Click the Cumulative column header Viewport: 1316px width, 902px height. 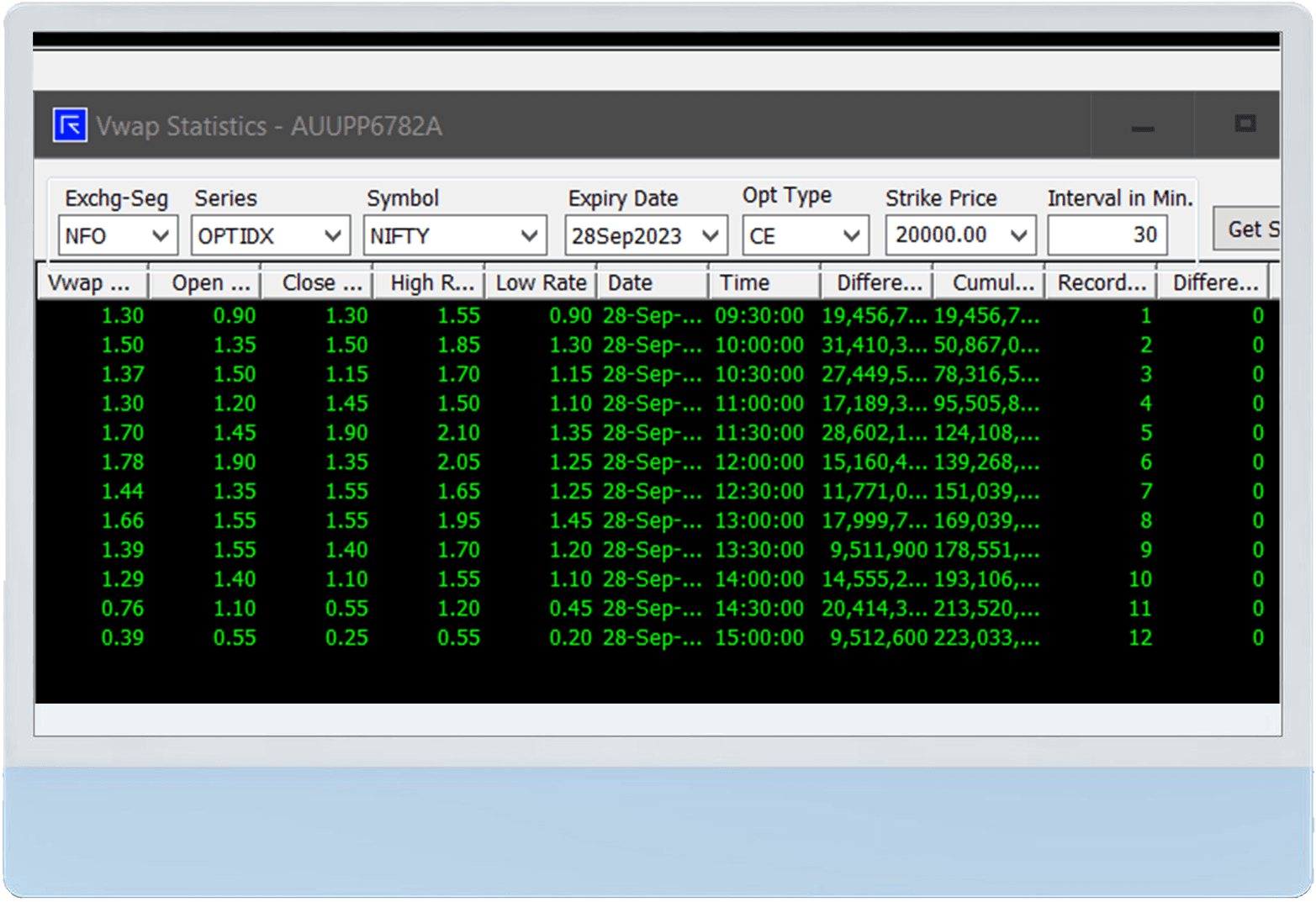(990, 282)
